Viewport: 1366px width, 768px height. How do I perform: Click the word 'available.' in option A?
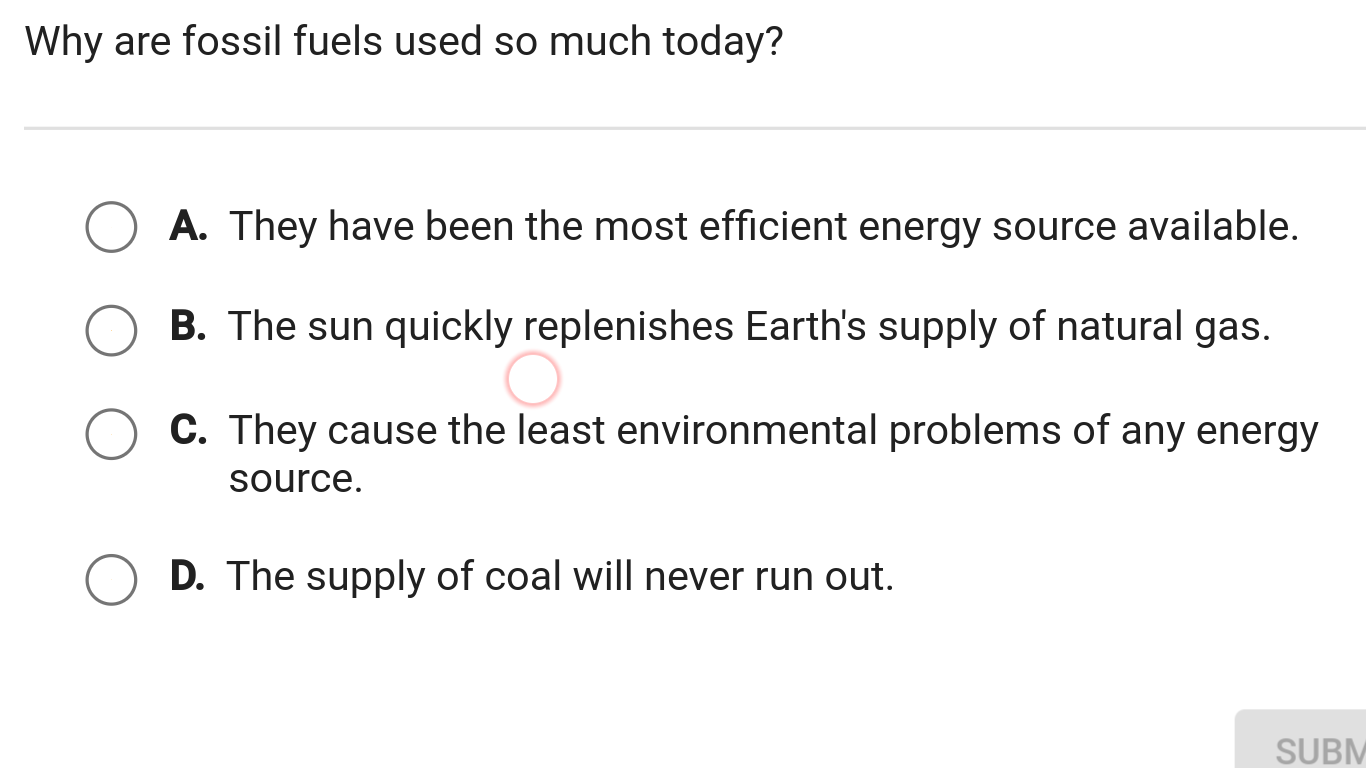click(1213, 226)
